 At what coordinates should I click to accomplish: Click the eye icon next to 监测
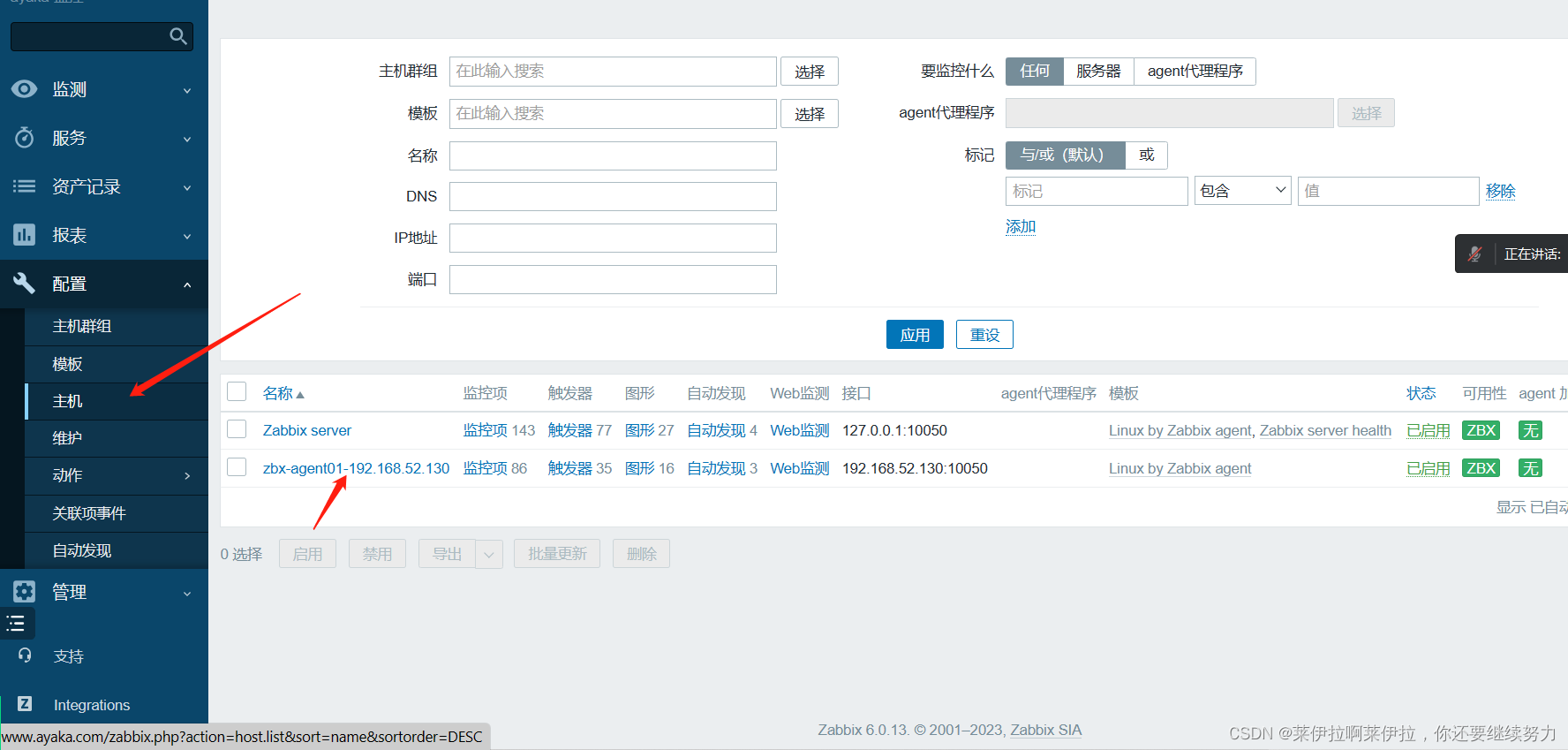coord(24,88)
